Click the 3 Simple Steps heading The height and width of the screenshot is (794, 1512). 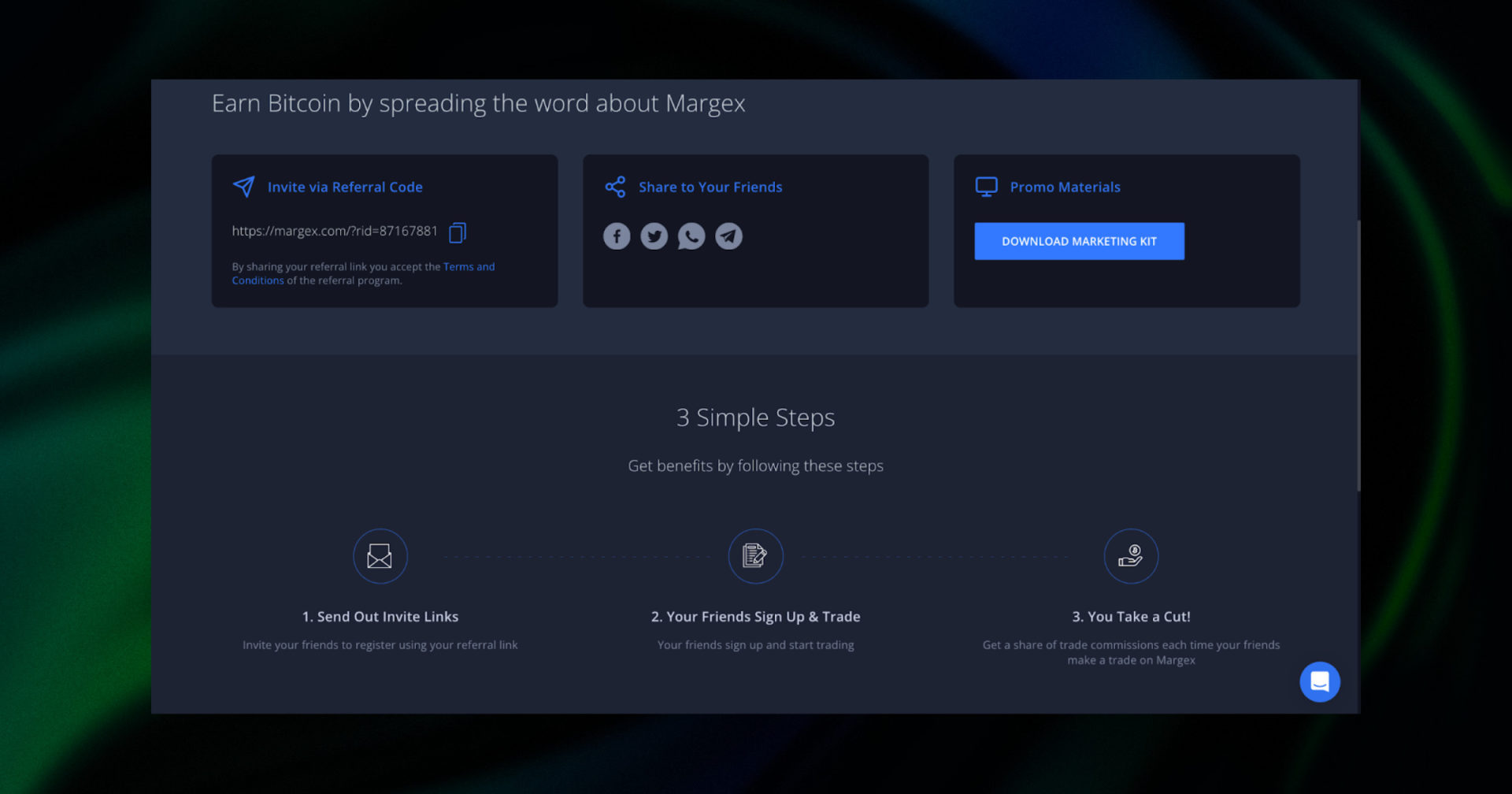coord(755,417)
